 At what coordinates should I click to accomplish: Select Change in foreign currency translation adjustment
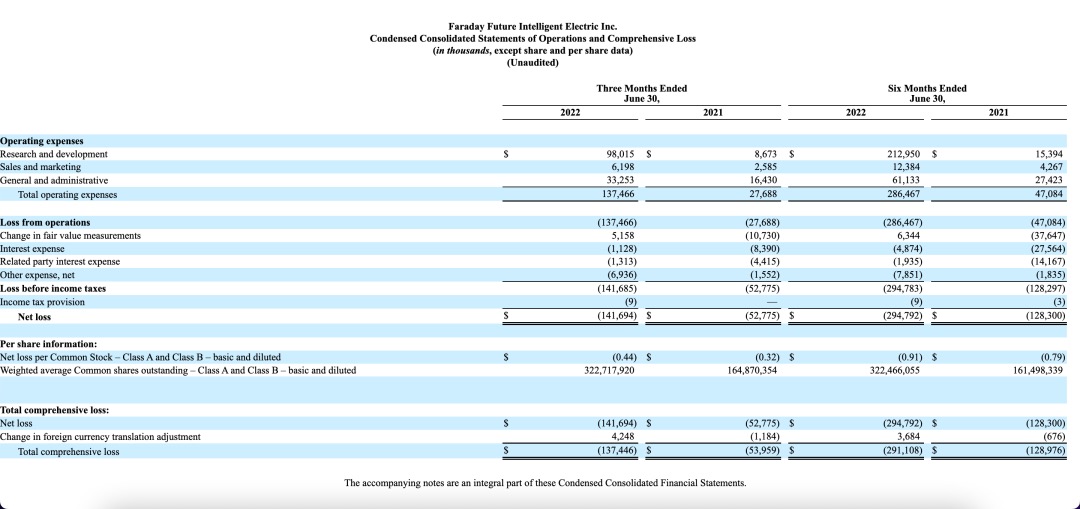(x=101, y=437)
